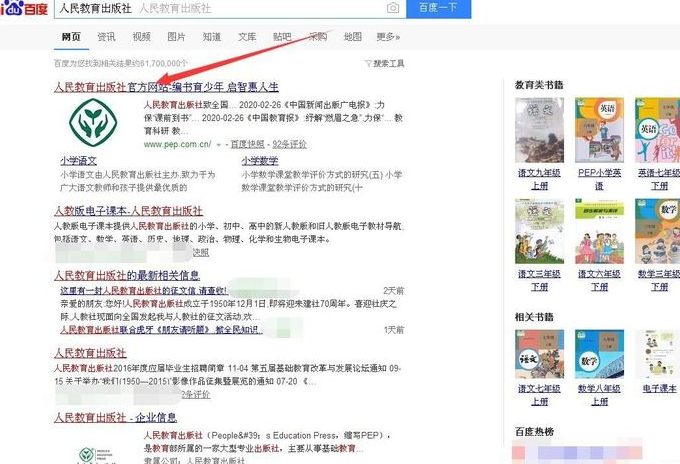Open news link 联合虎牙《朋友请听题》
The height and width of the screenshot is (464, 680).
pyautogui.click(x=161, y=330)
